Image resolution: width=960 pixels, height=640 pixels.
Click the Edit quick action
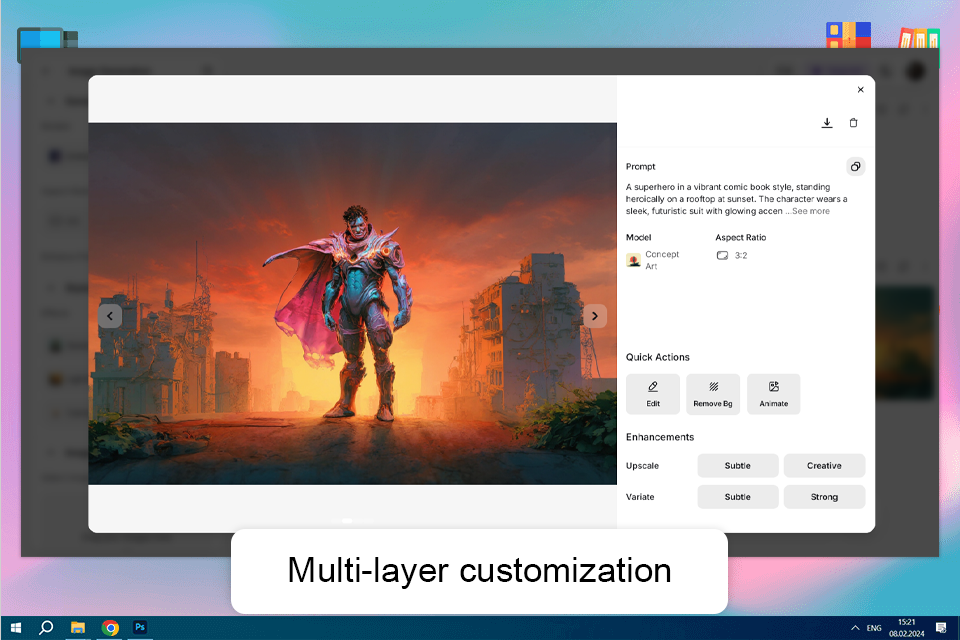pos(653,394)
